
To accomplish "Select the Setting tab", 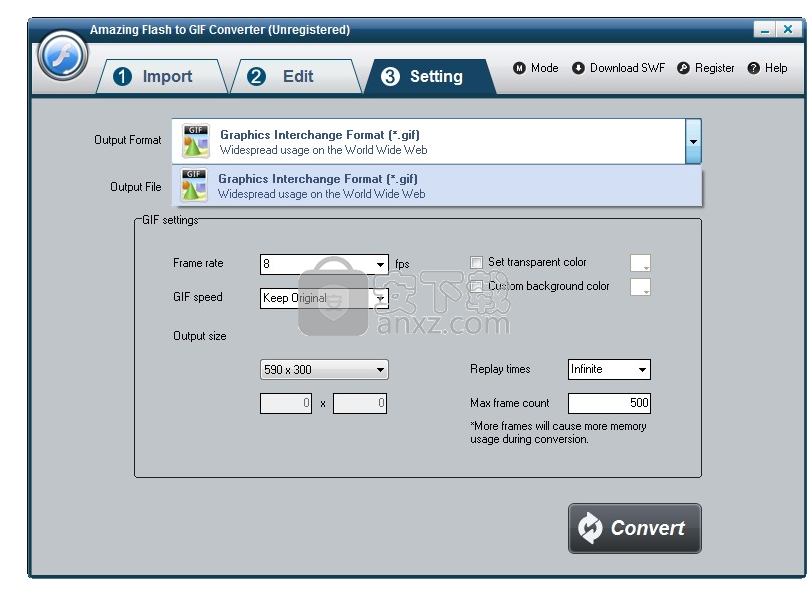I will pos(430,76).
